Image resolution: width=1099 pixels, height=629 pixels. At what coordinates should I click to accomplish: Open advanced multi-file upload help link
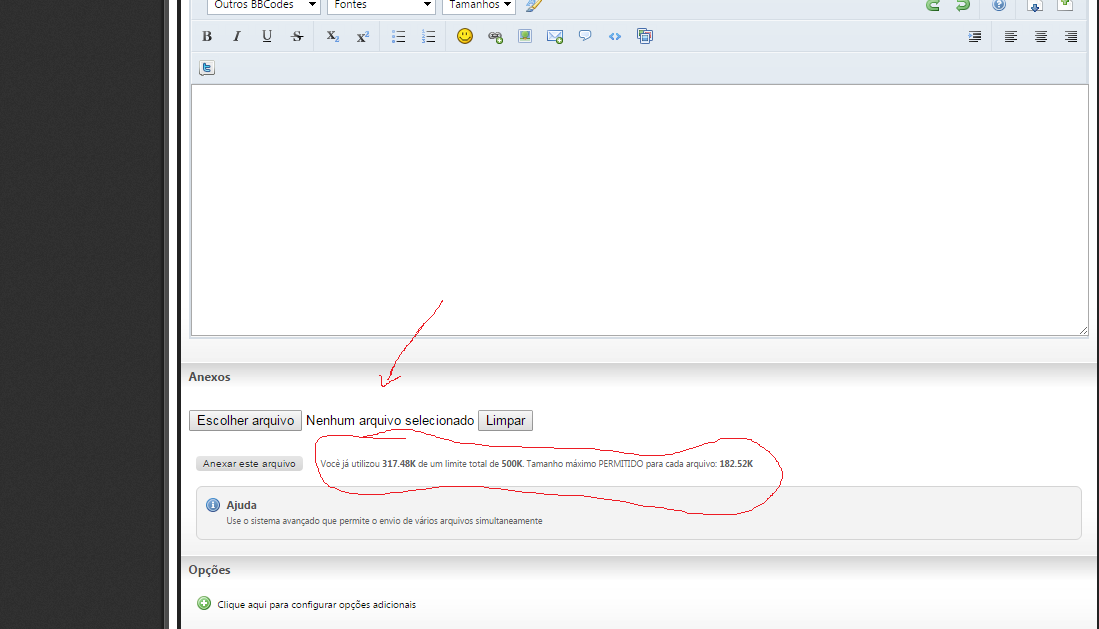coord(384,521)
